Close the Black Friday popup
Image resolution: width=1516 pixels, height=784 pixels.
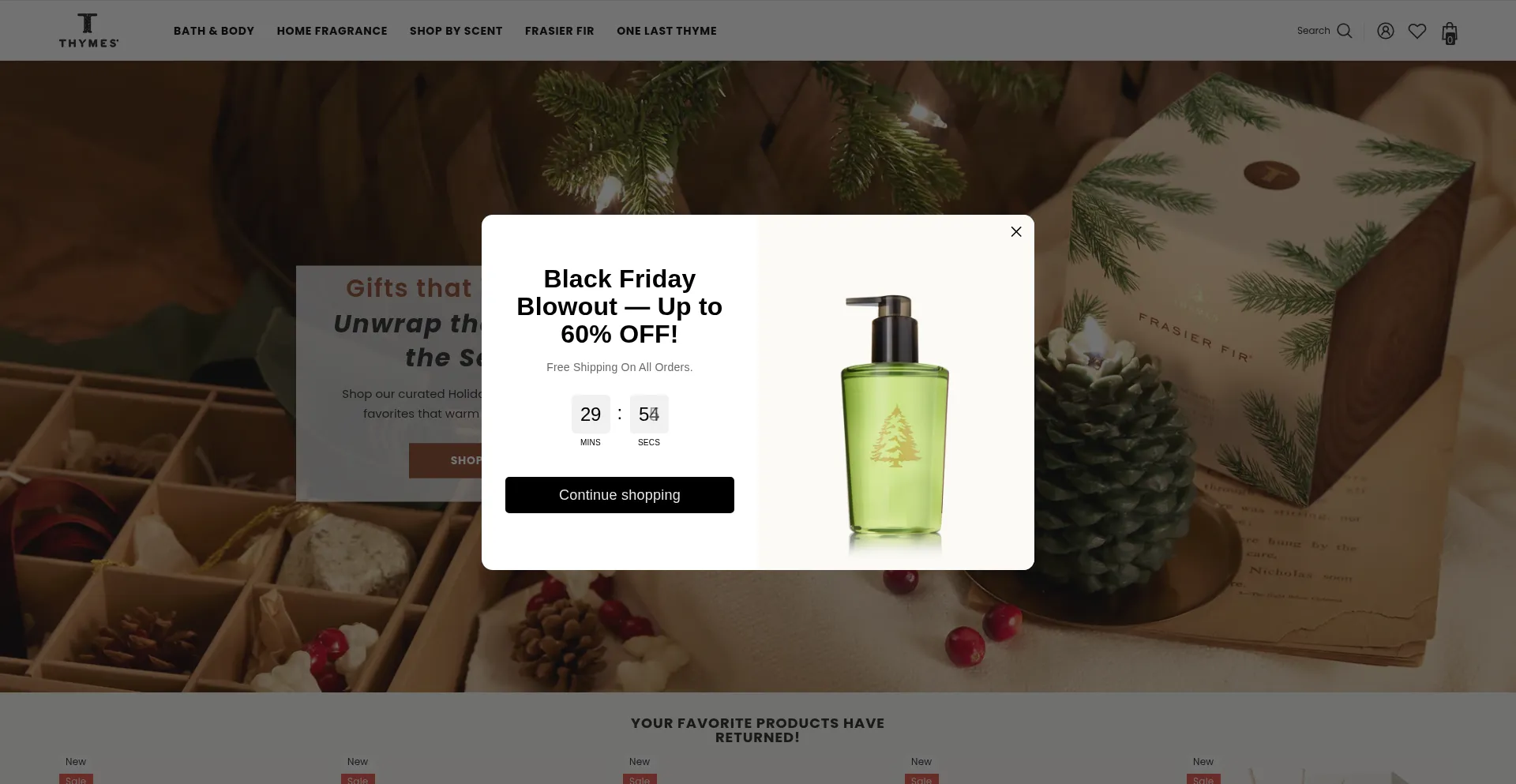[1016, 231]
